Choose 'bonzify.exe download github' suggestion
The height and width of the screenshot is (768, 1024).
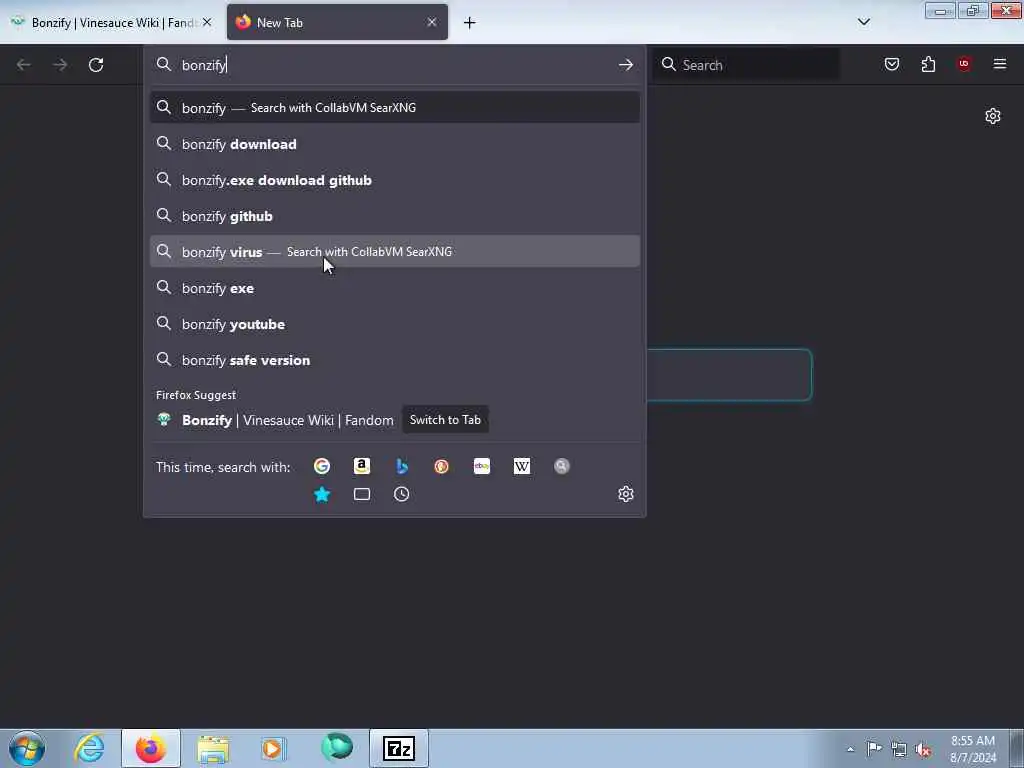point(394,180)
